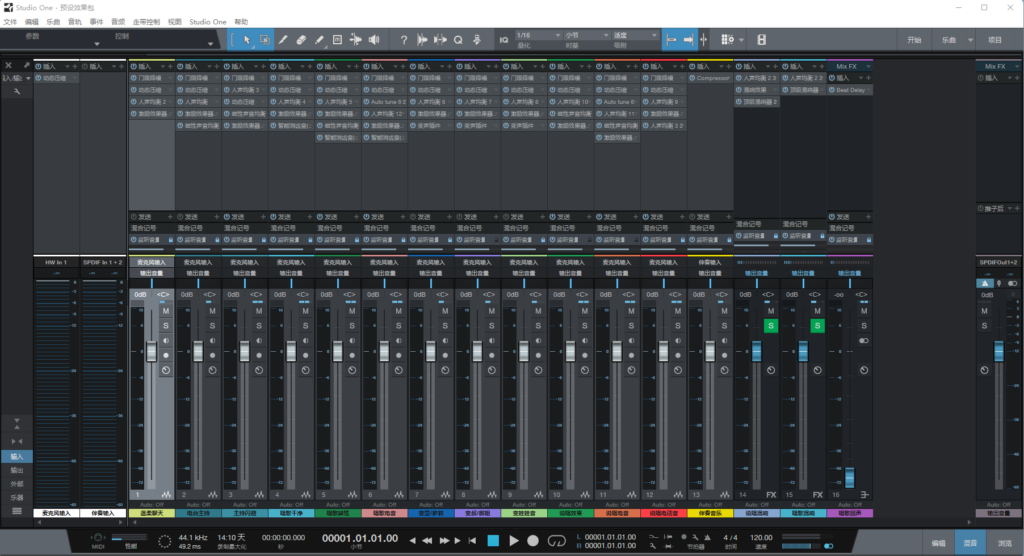Image resolution: width=1024 pixels, height=556 pixels.
Task: Open the 1/16 quantize dropdown
Action: (x=536, y=35)
